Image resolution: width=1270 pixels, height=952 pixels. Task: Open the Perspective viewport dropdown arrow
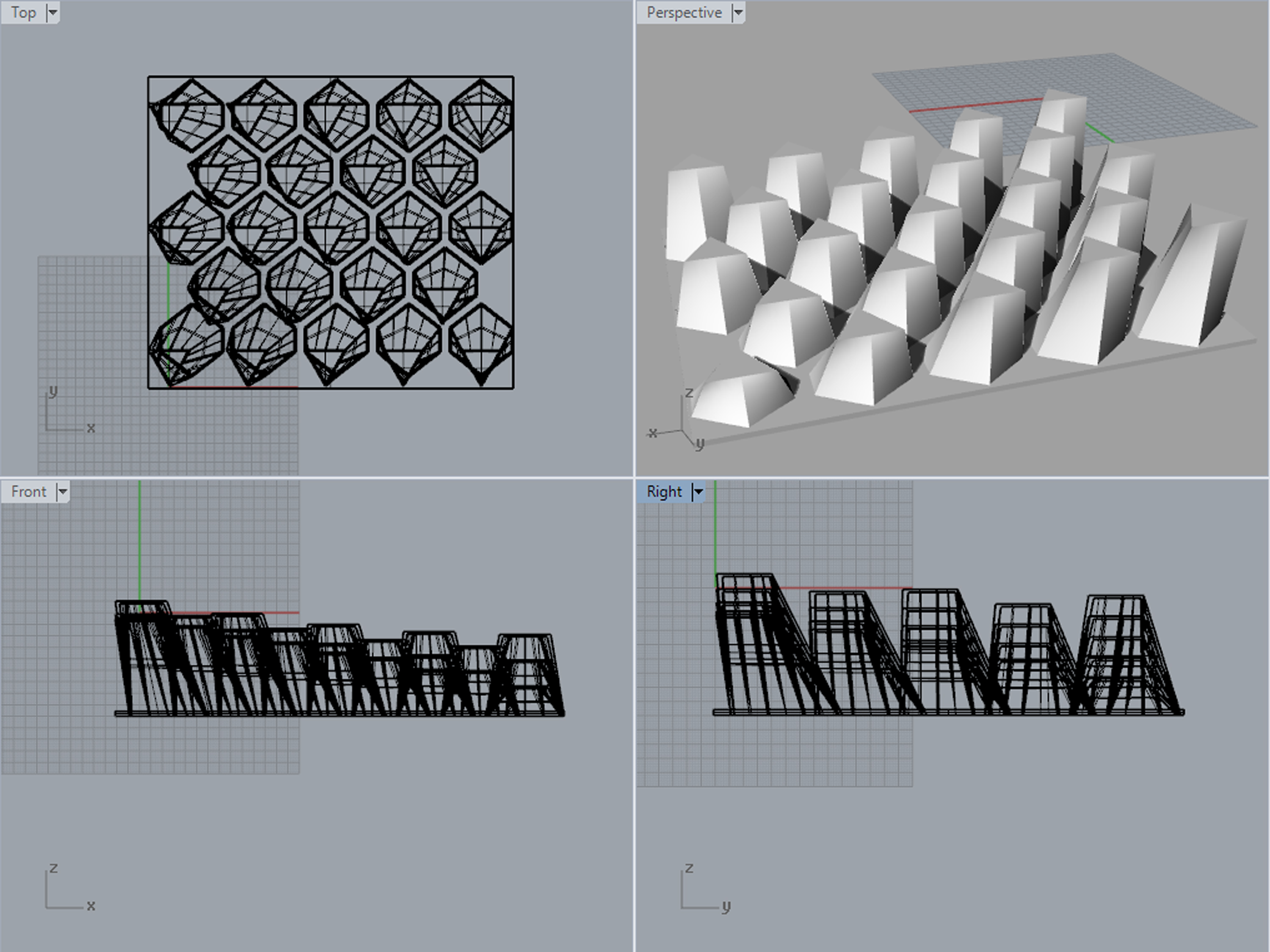pyautogui.click(x=738, y=12)
